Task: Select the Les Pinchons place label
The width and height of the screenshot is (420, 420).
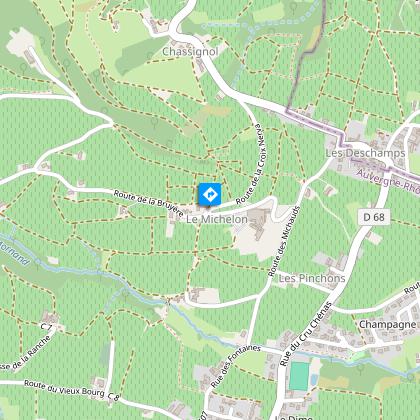Action: pos(312,278)
